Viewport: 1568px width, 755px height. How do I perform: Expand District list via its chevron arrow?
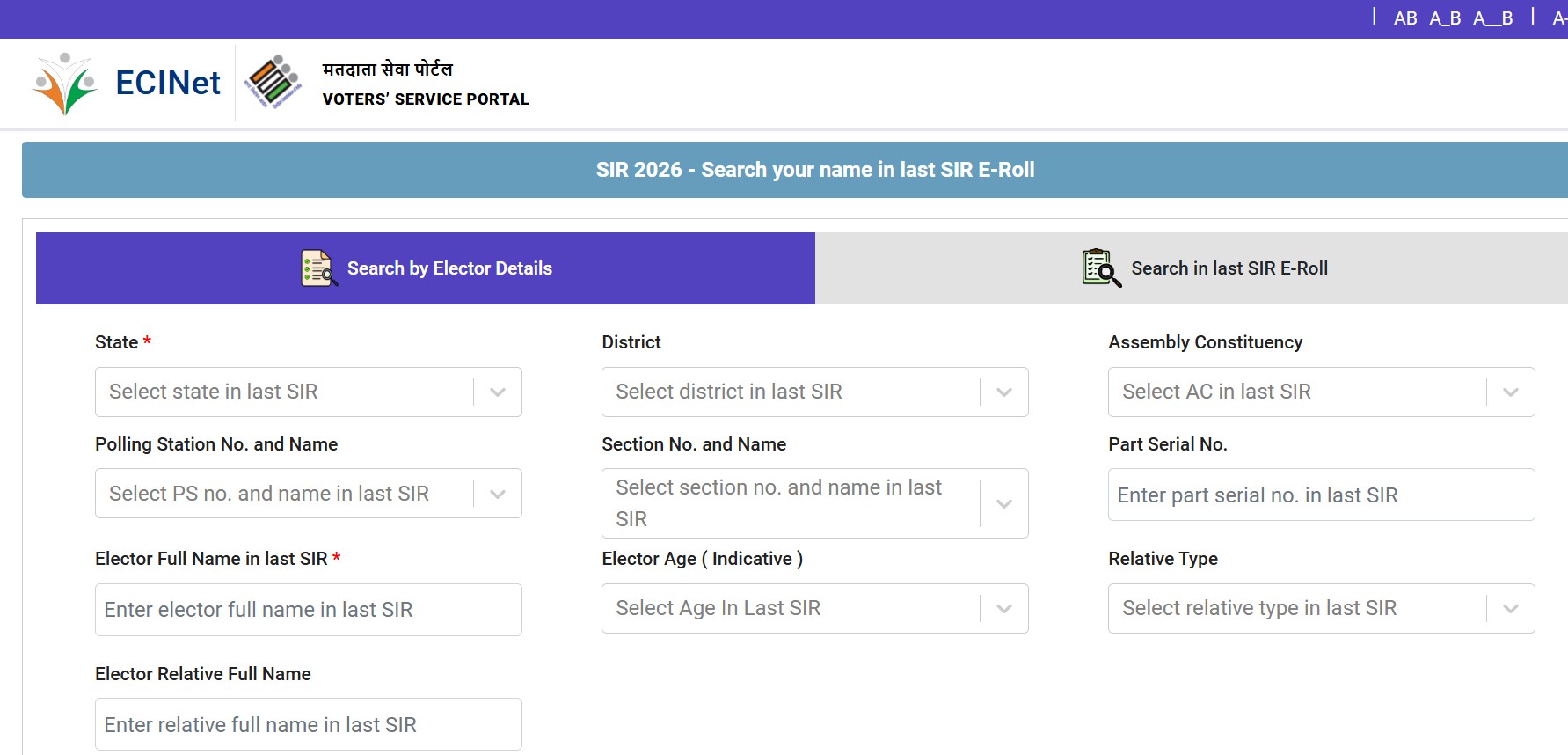(x=1004, y=392)
